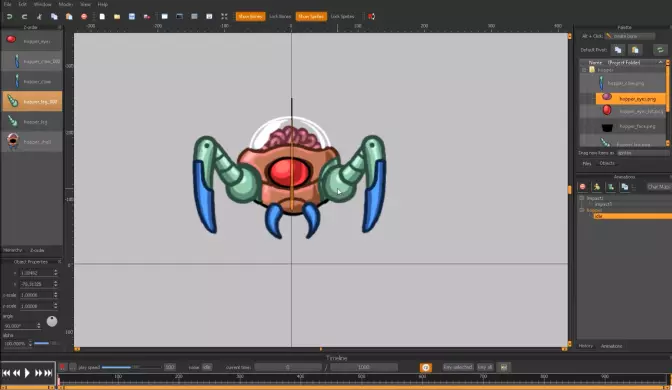Click the current time input field
672x390 pixels.
[x=288, y=367]
